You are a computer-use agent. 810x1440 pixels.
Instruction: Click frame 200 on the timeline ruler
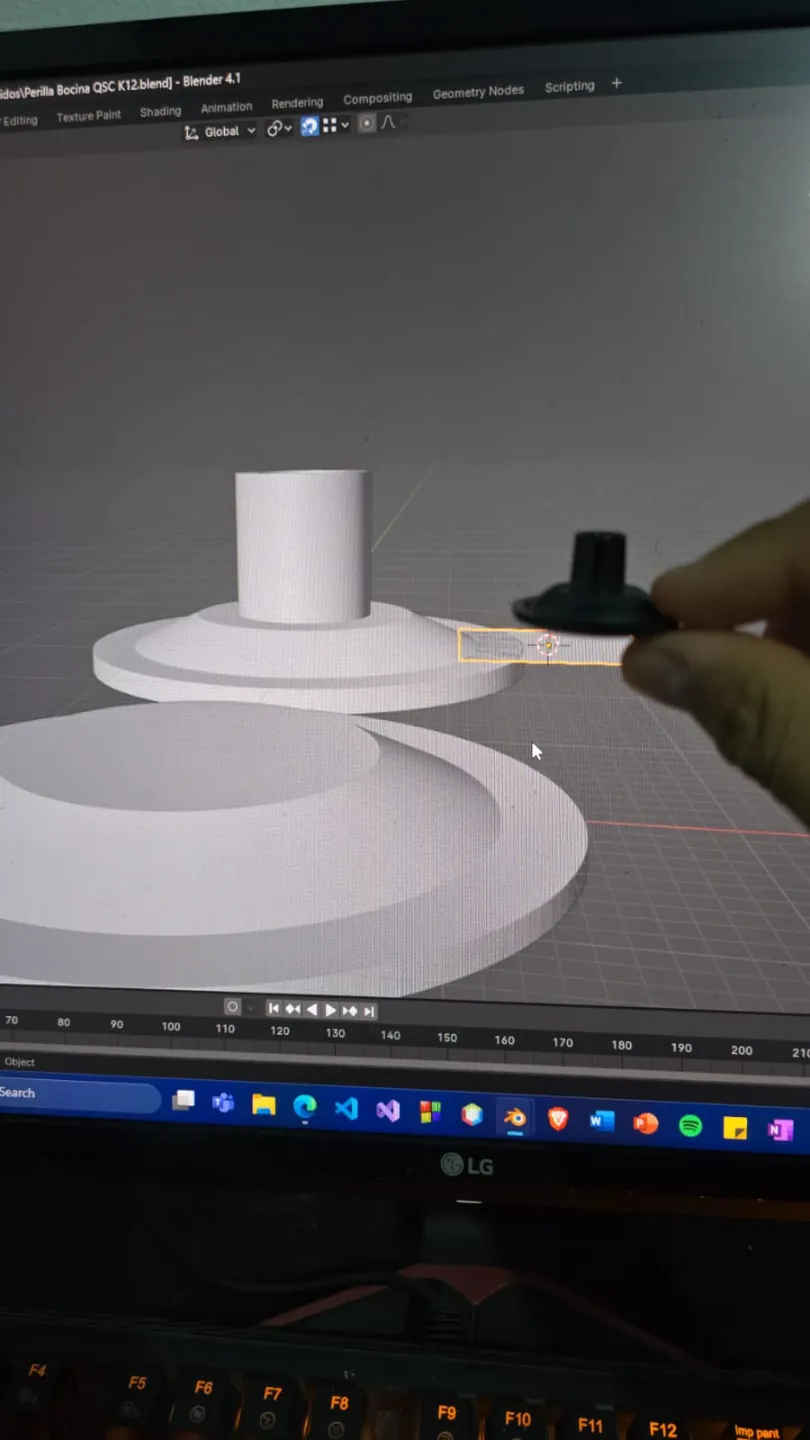point(741,1050)
